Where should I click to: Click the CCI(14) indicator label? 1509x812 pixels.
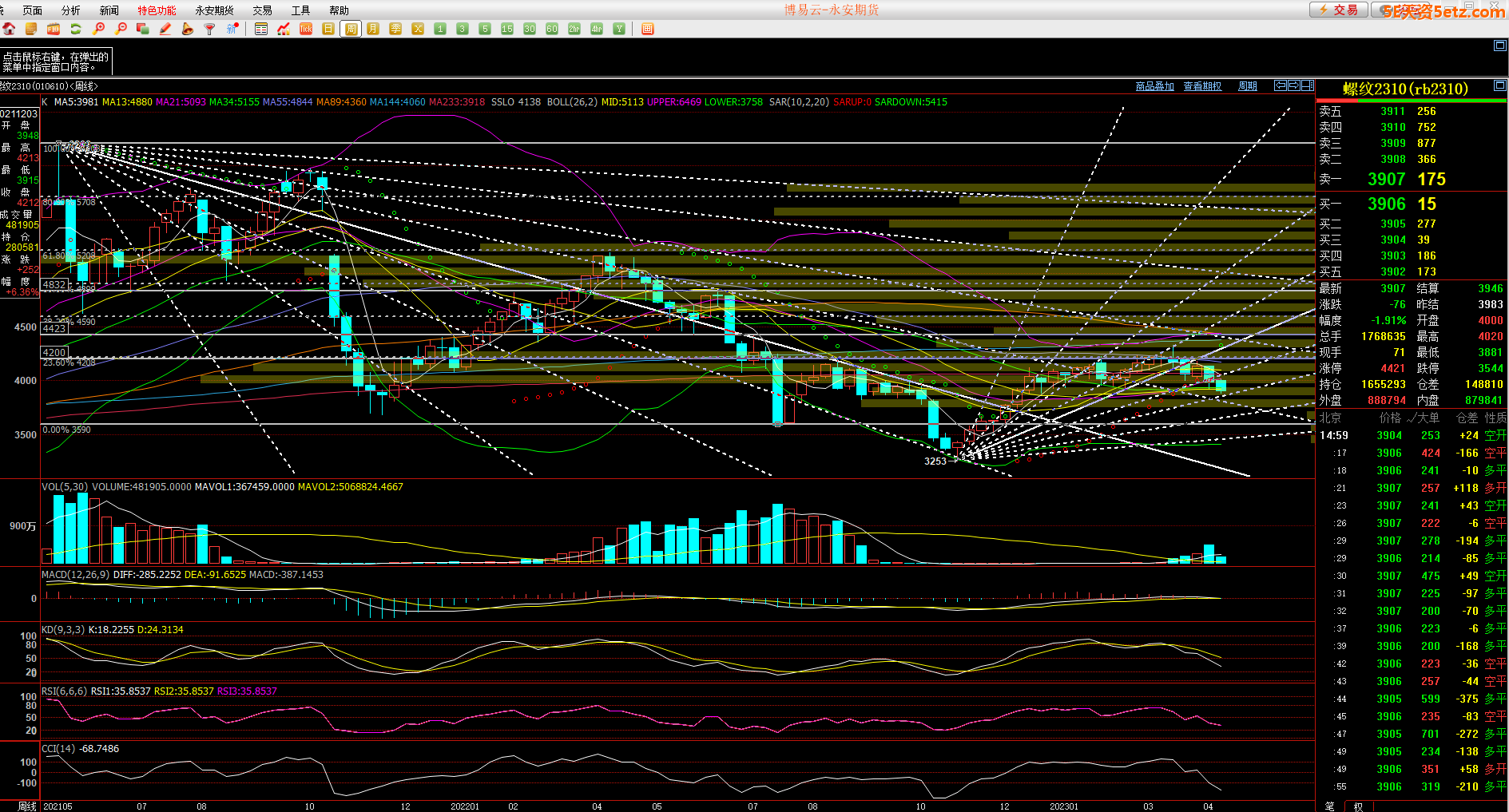(x=58, y=749)
